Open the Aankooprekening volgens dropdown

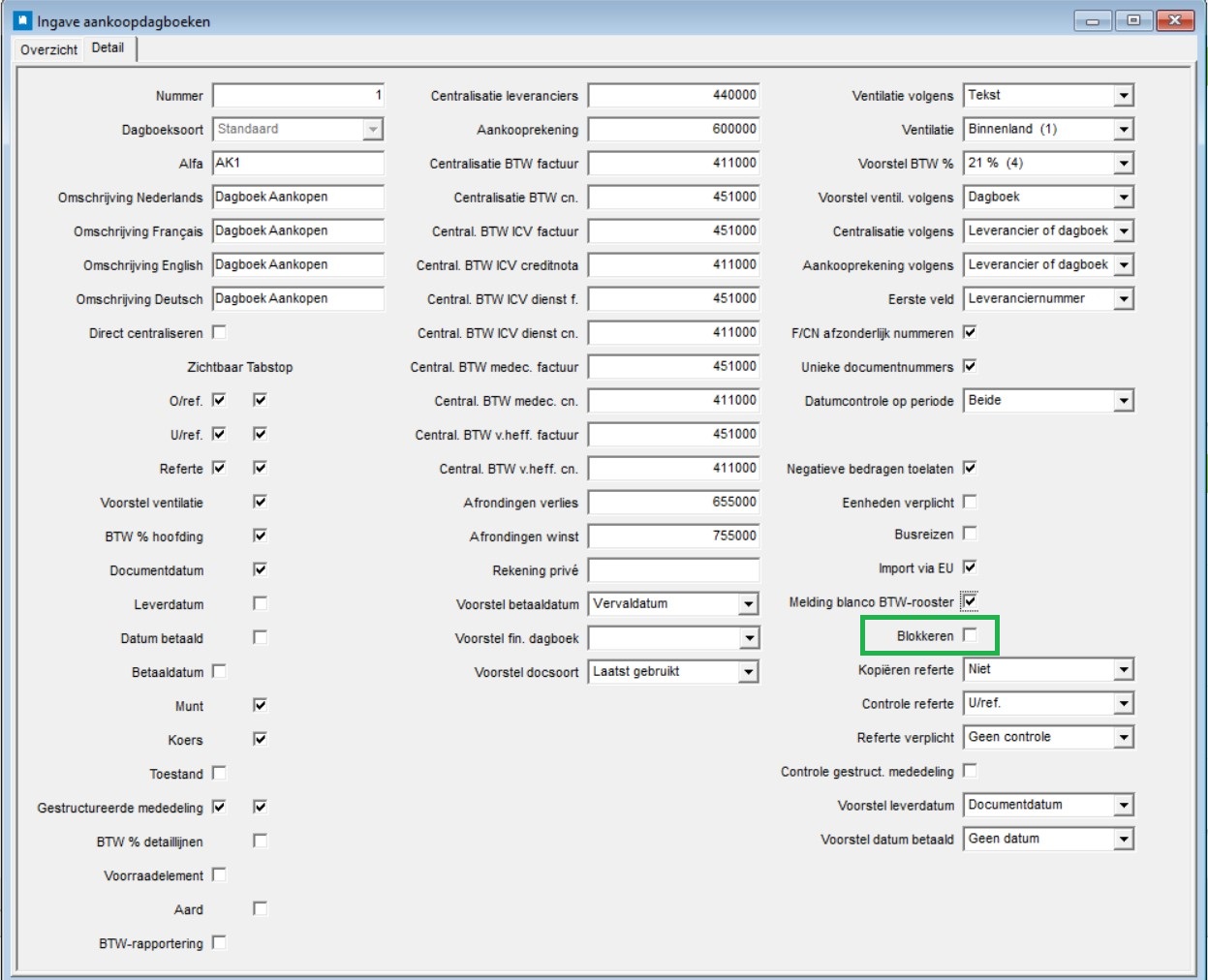coord(1123,265)
